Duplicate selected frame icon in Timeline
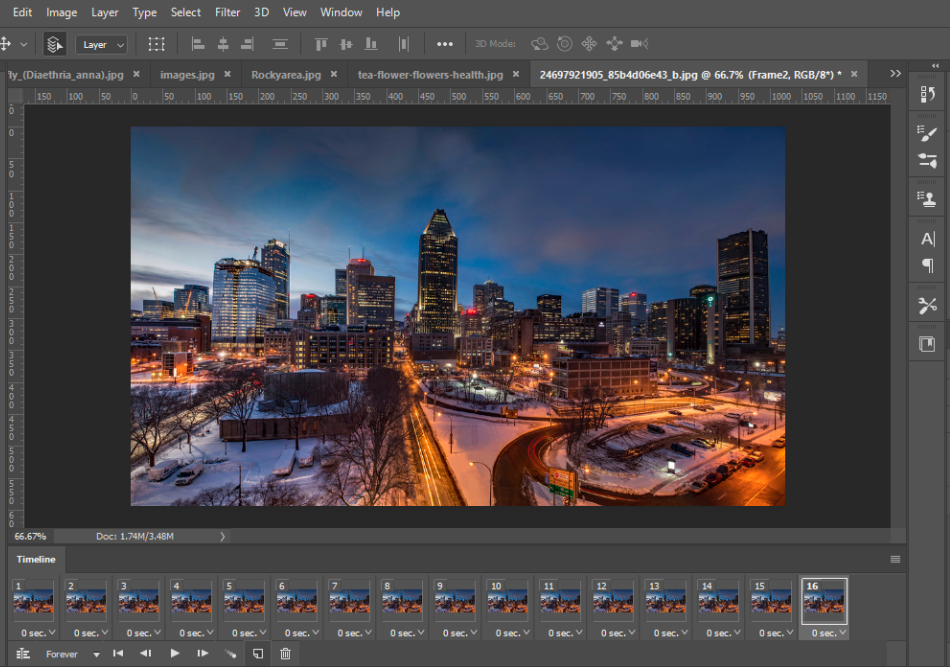The height and width of the screenshot is (667, 950). 258,654
